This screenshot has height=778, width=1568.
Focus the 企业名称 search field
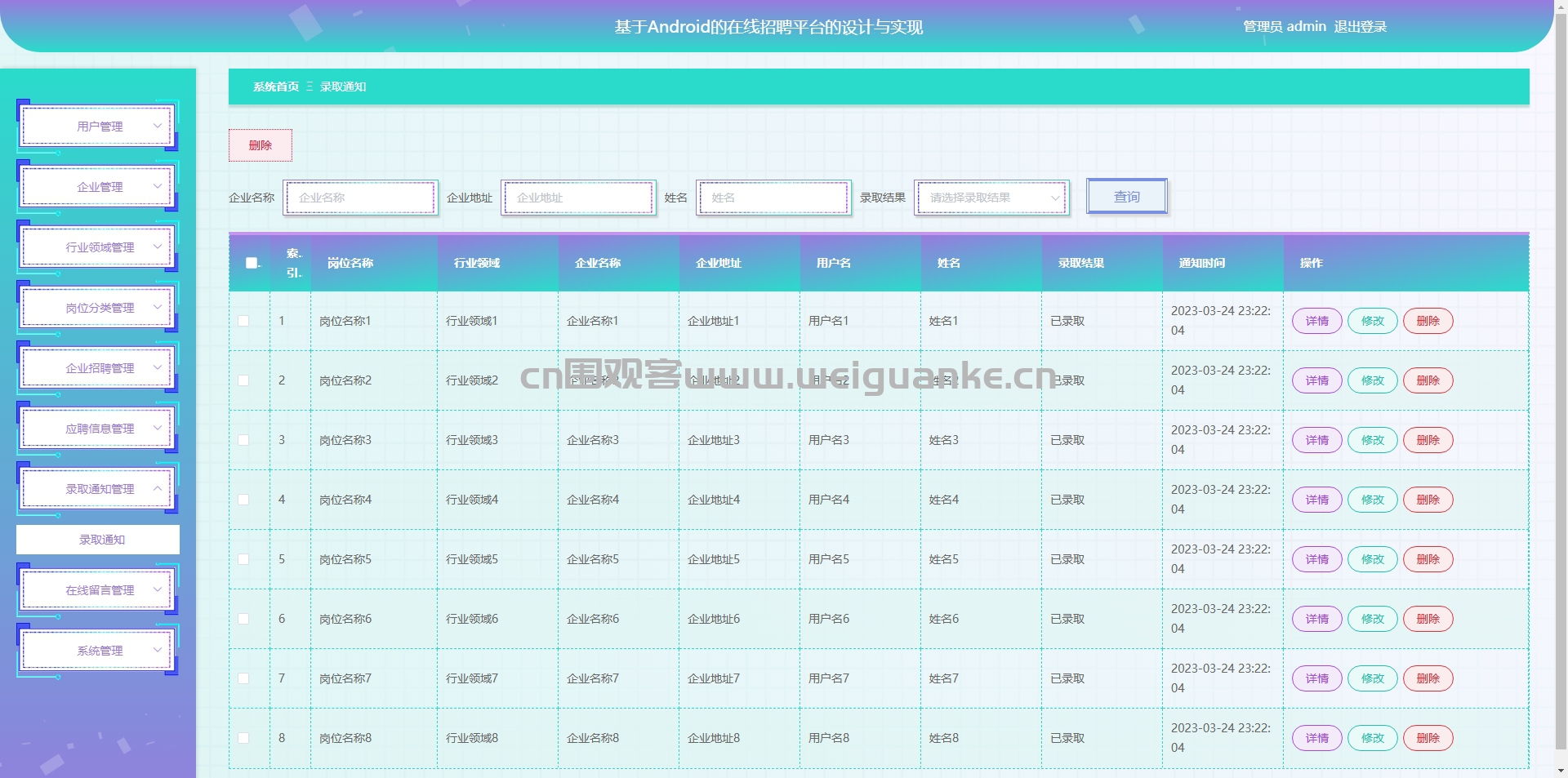click(x=361, y=198)
